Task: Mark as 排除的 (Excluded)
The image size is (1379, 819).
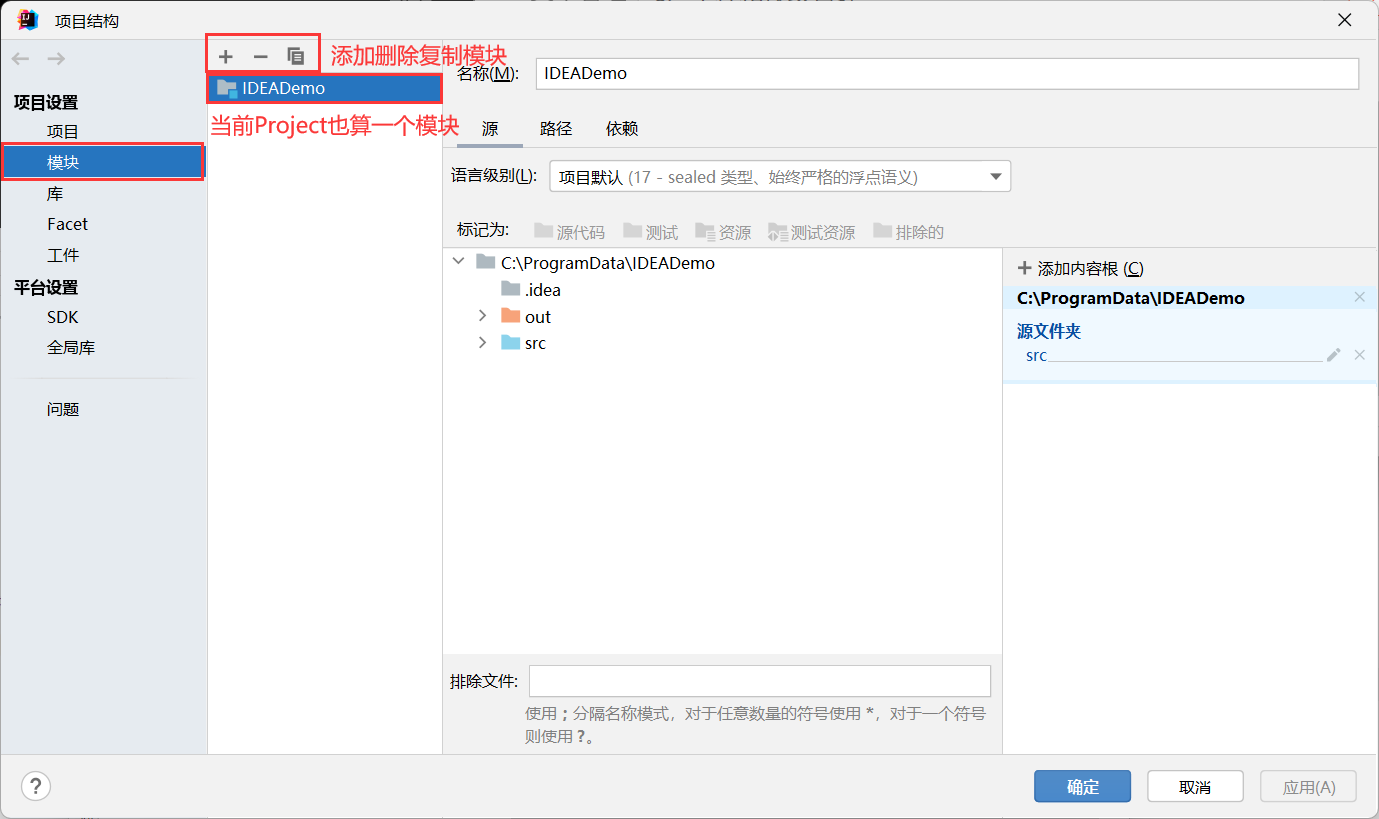Action: [x=908, y=232]
